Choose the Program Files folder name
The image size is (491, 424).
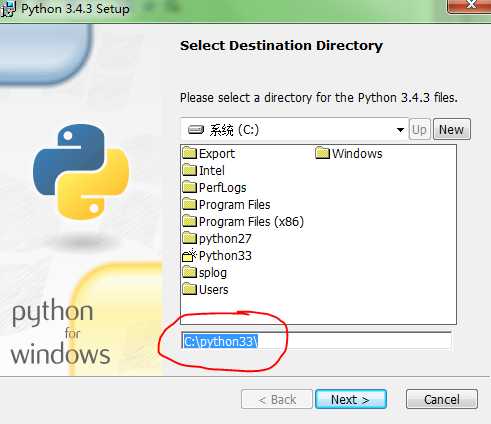point(235,205)
